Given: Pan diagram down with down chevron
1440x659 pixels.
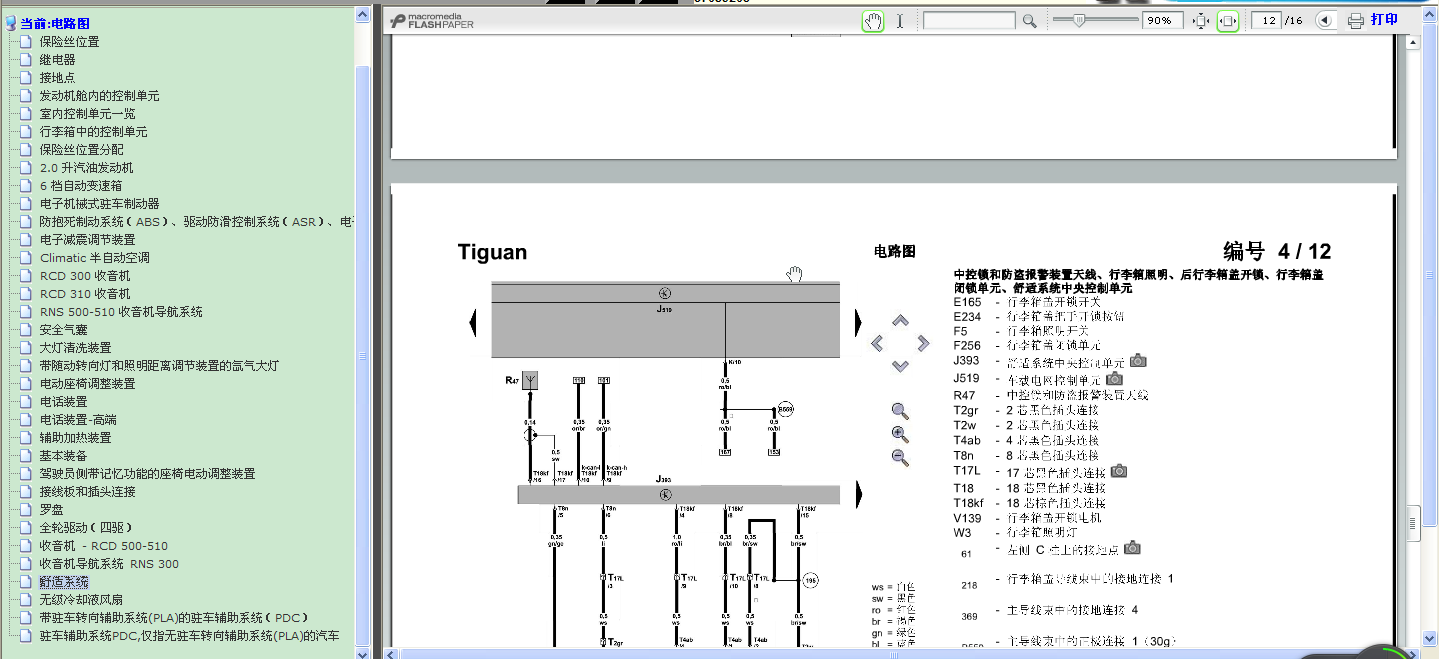Looking at the screenshot, I should pos(900,366).
